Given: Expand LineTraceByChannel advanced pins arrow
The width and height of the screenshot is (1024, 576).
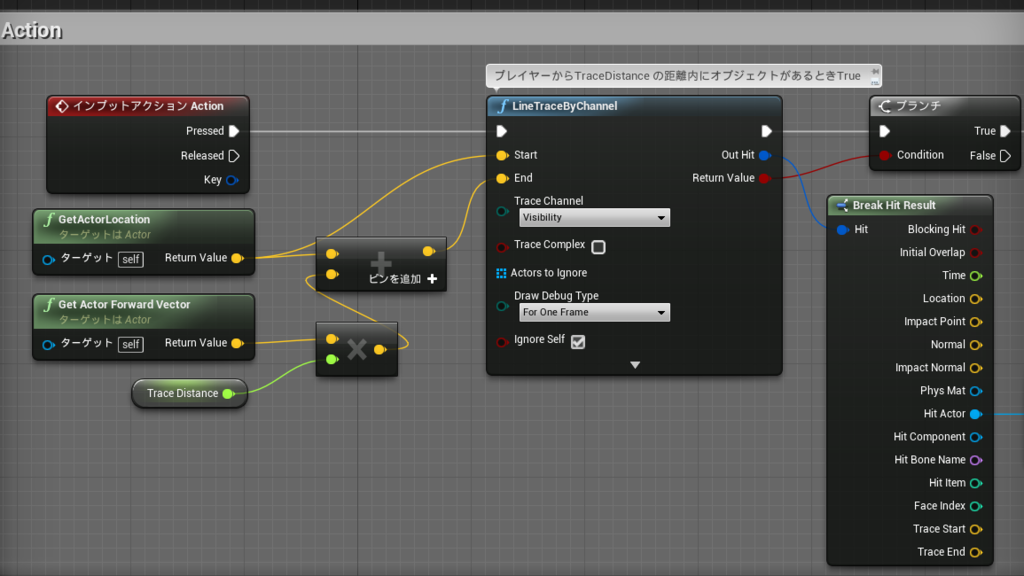Looking at the screenshot, I should [635, 365].
